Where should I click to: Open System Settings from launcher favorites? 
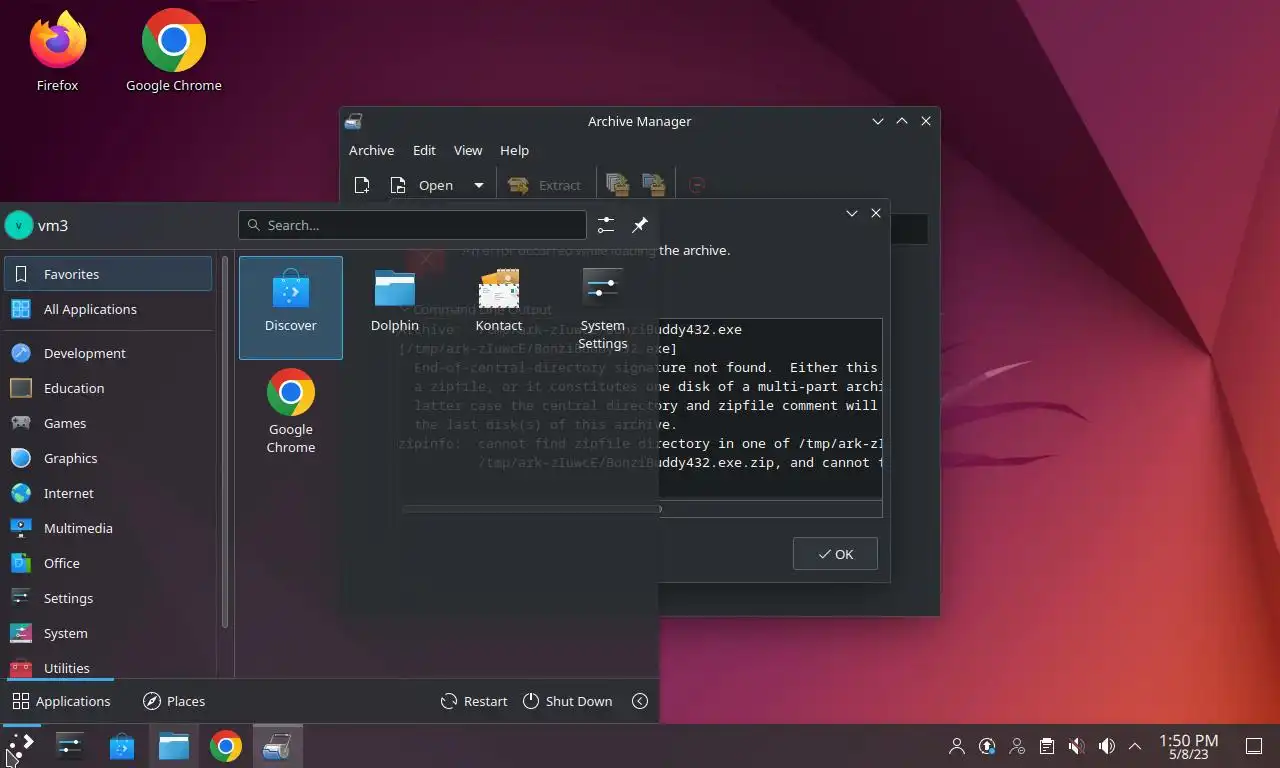point(602,307)
